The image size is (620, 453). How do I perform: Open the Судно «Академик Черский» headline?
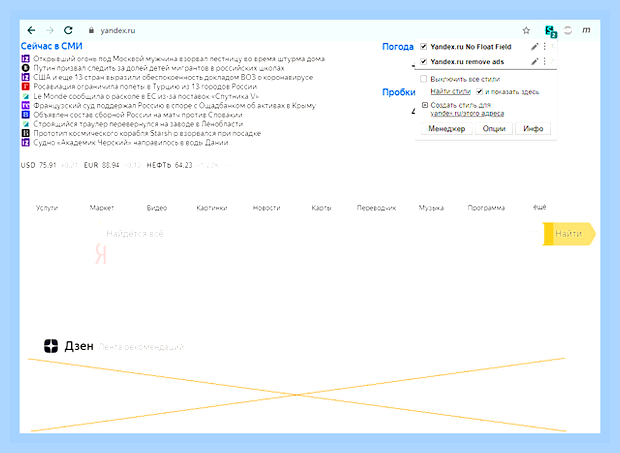[x=130, y=142]
